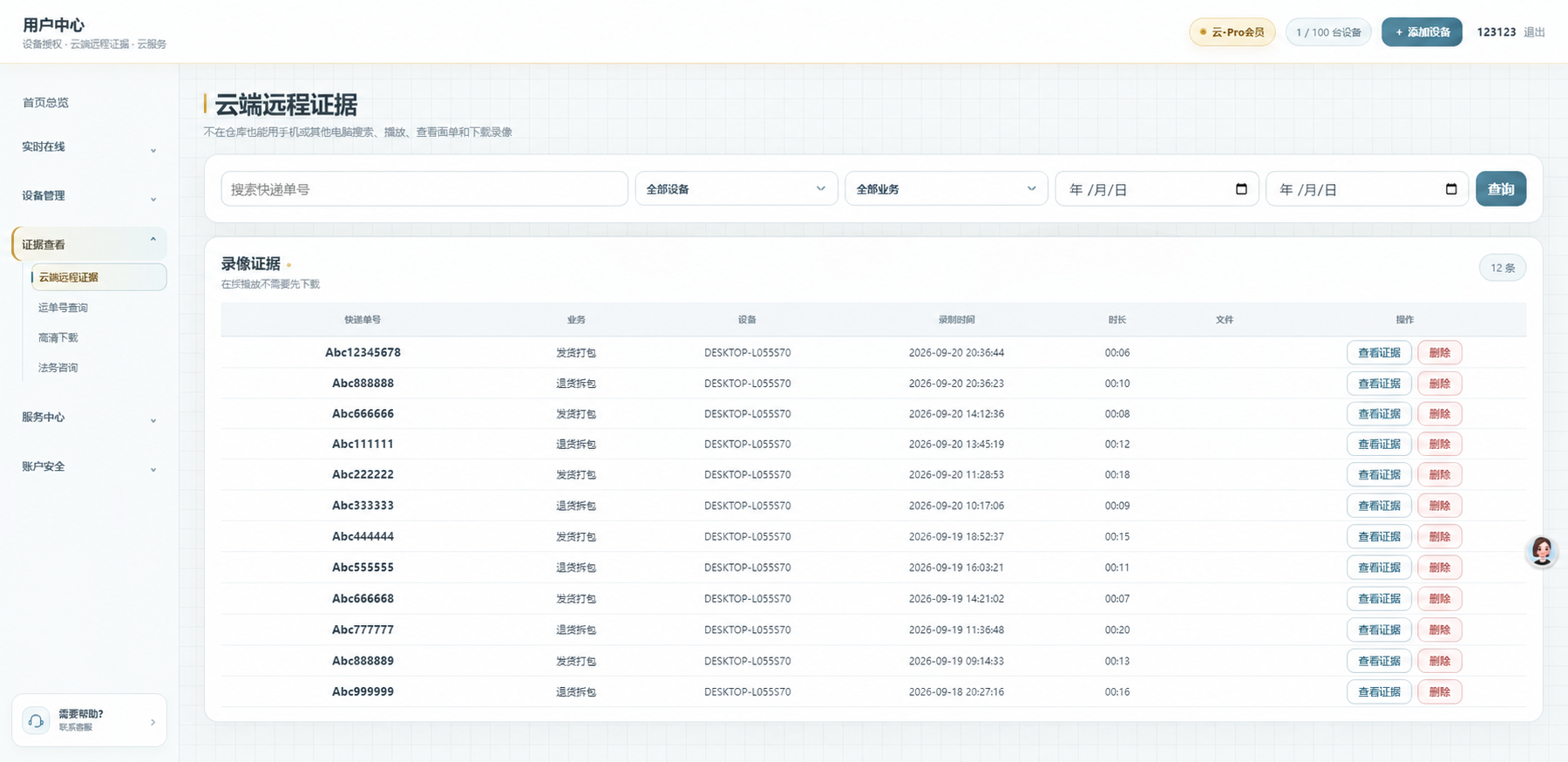Click the 1 / 100 台设备 badge
Viewport: 1568px width, 762px height.
click(x=1328, y=32)
